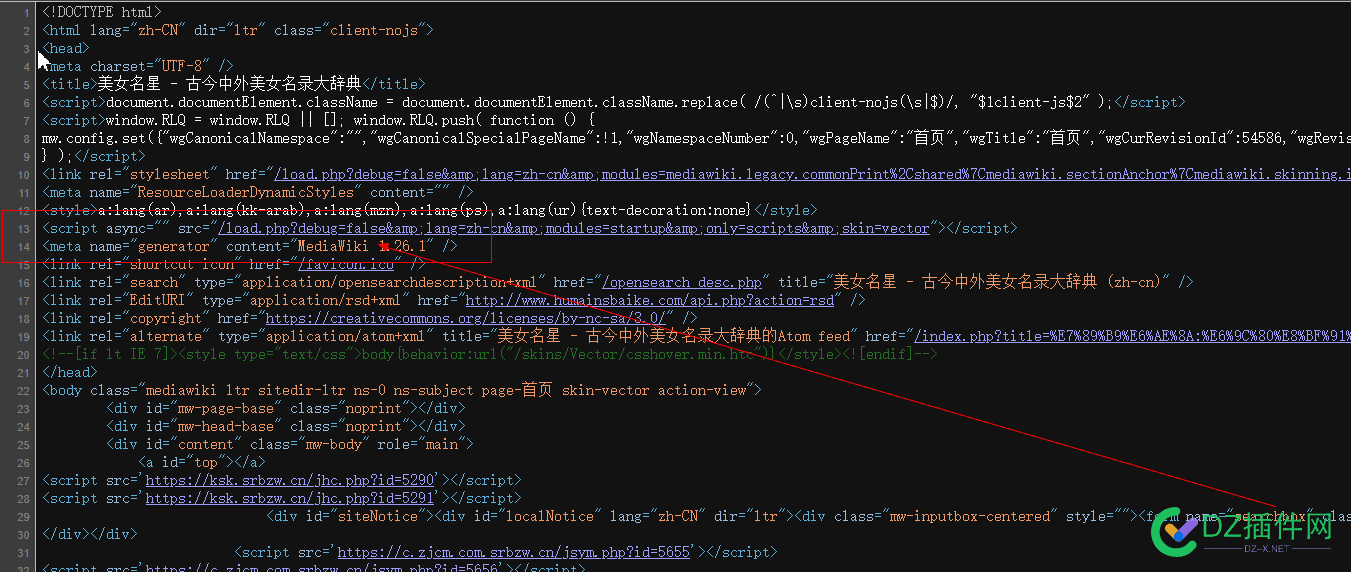Click the a:lang(ar) style rule text
The width and height of the screenshot is (1351, 572).
pos(138,210)
